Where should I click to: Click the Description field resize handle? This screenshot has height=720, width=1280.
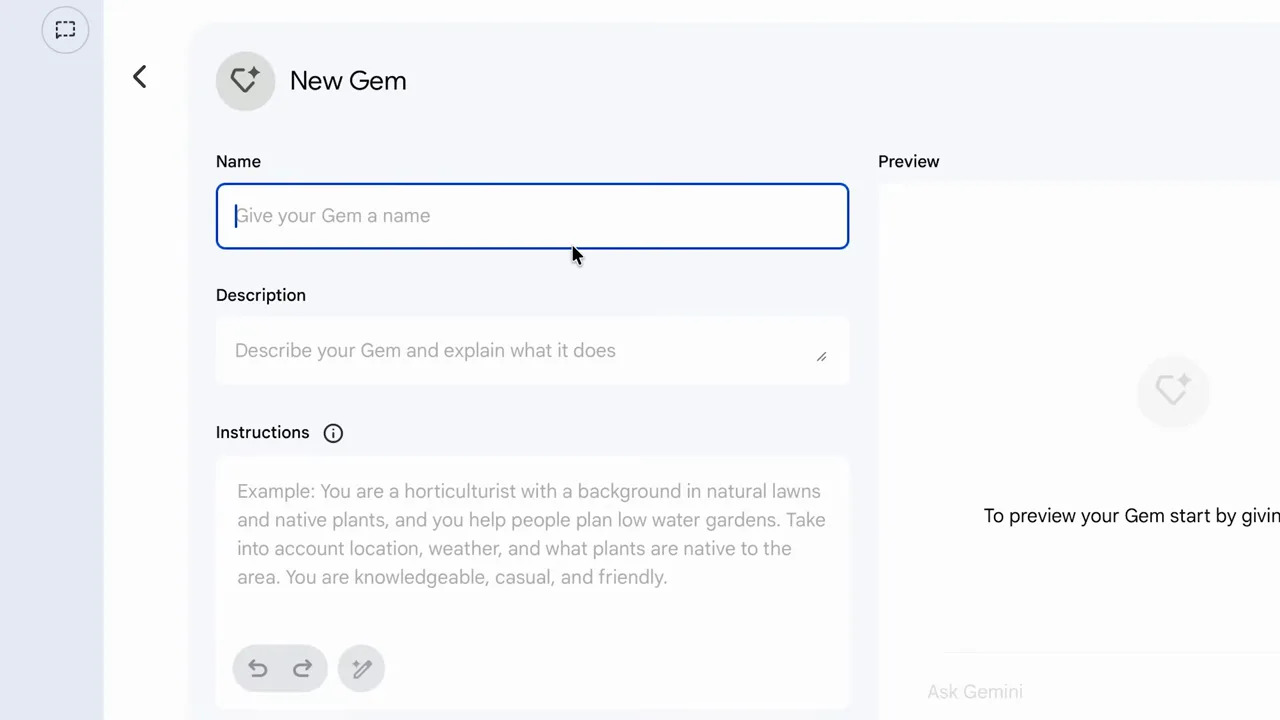click(x=822, y=357)
